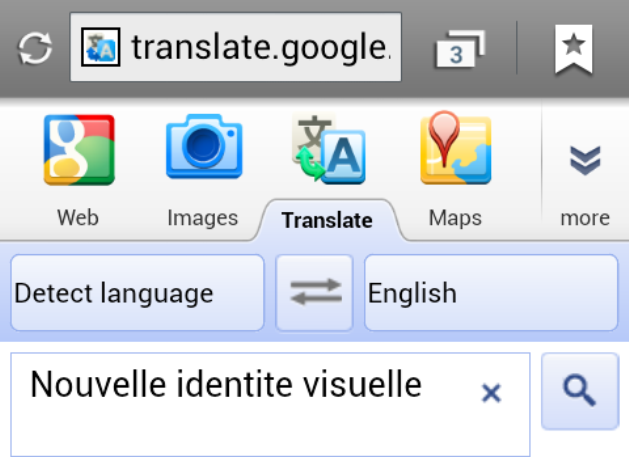Click the Translate app icon
629x457 pixels.
point(328,148)
